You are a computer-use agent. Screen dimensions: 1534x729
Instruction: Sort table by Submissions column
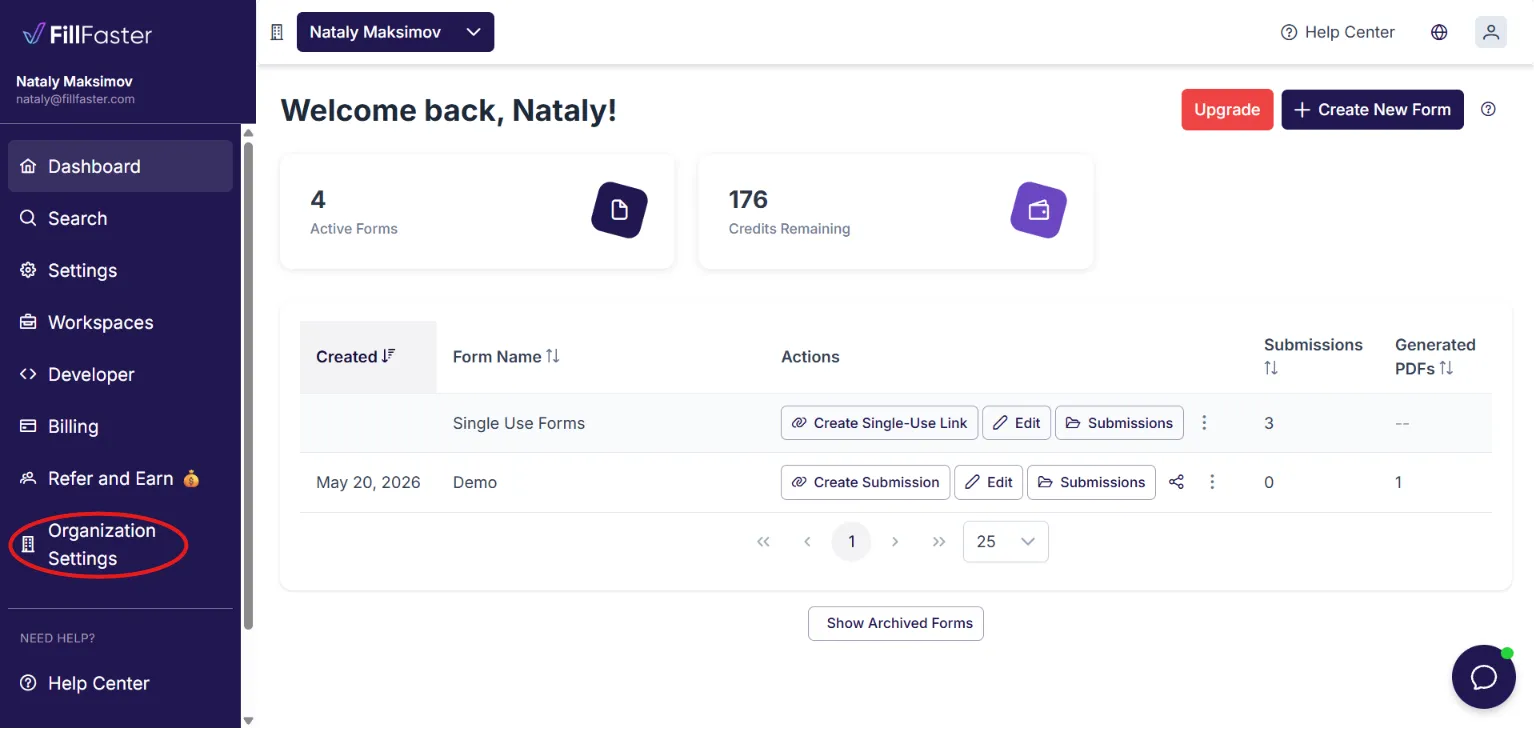click(x=1312, y=356)
